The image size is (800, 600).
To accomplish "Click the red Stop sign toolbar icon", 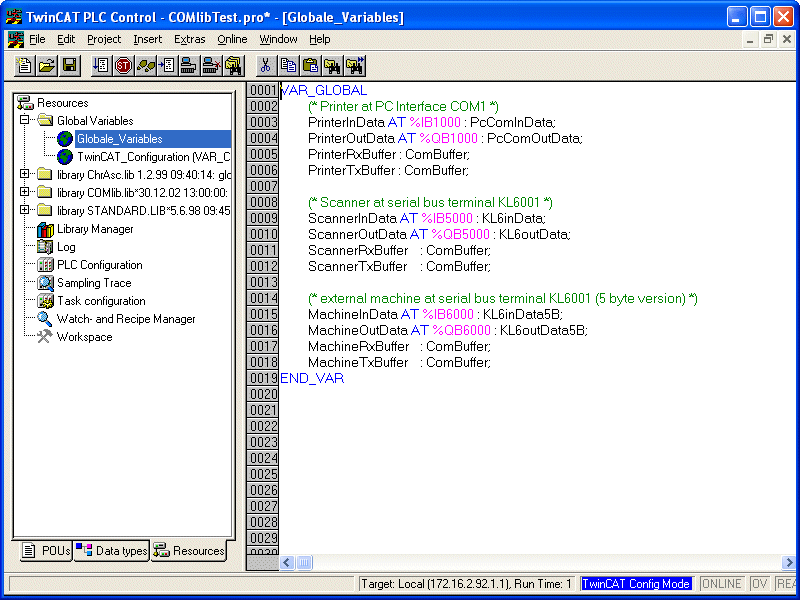I will click(x=123, y=65).
